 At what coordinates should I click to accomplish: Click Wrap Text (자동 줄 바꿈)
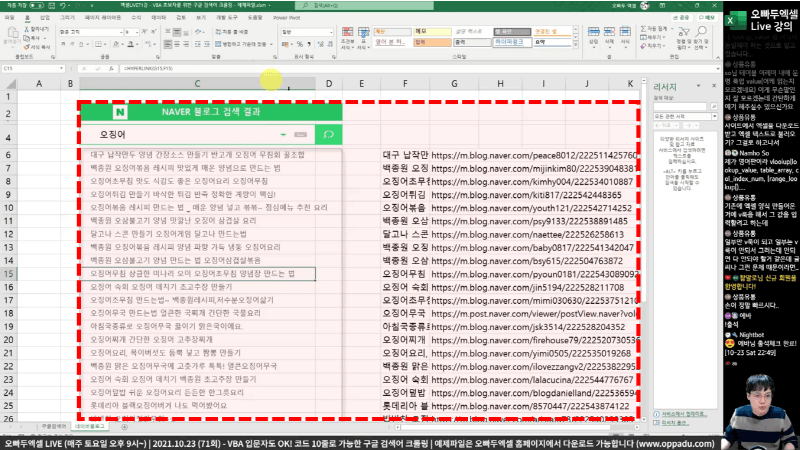pos(232,32)
